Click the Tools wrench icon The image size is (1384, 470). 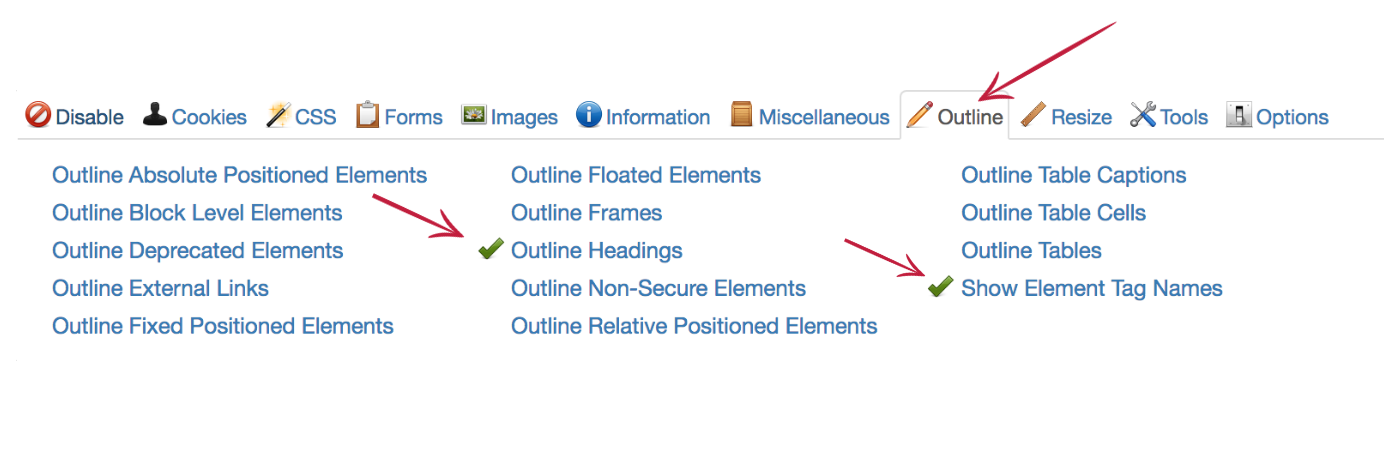(1143, 115)
